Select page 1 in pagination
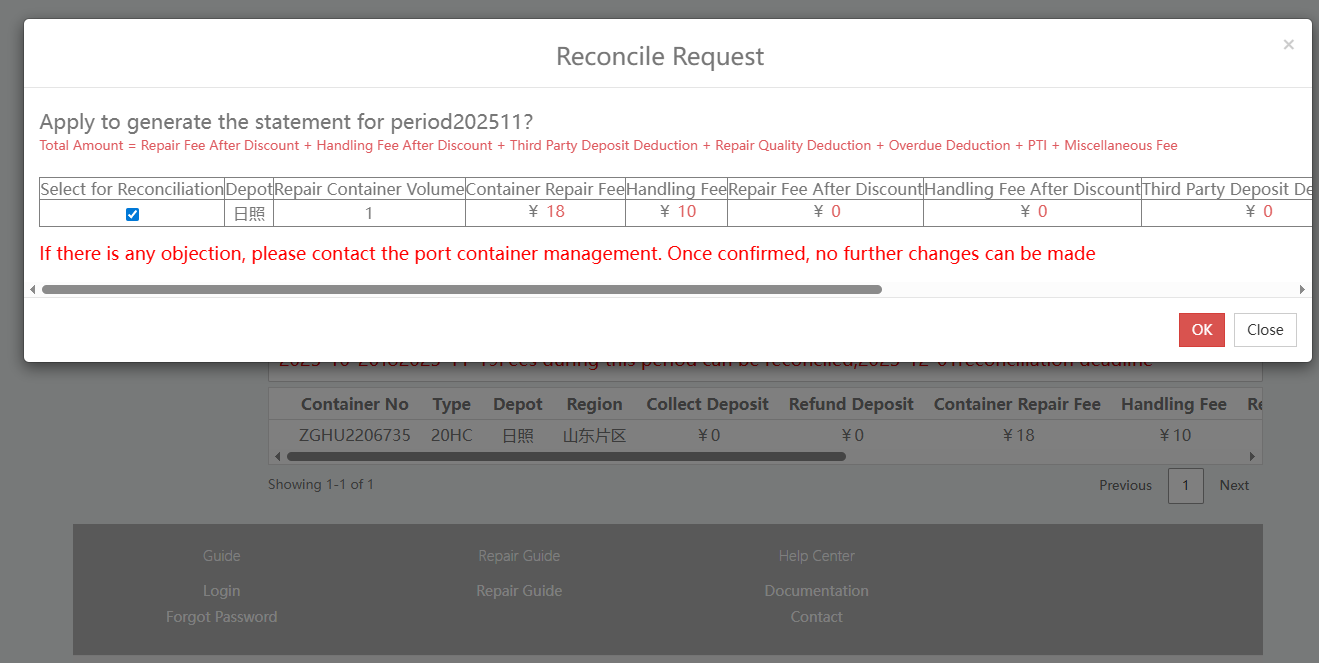Screen dimensions: 1319x663 point(1185,485)
